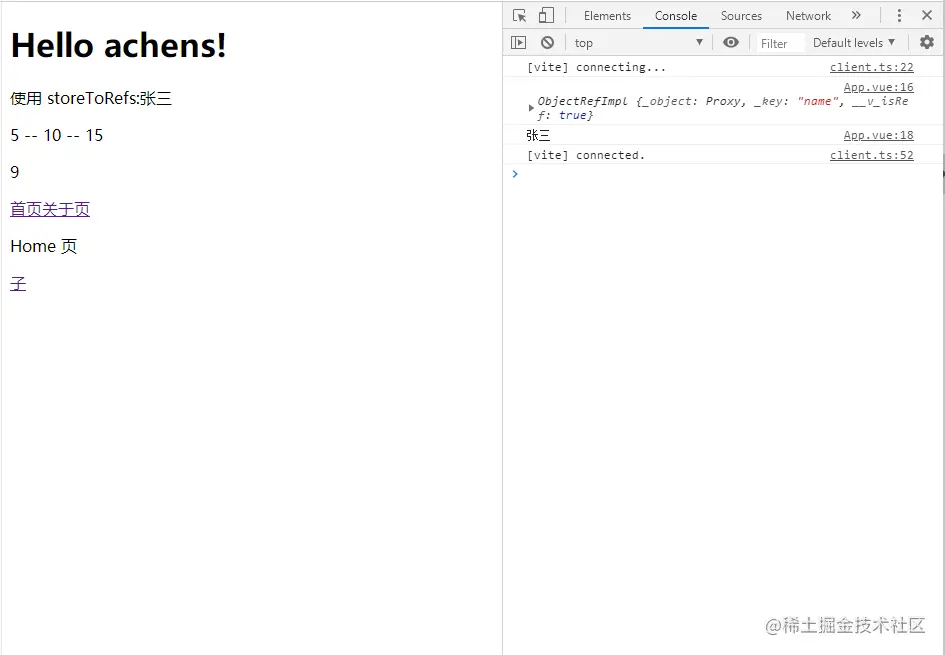The height and width of the screenshot is (655, 945).
Task: Click the number 9 paragraph on the page
Action: [x=15, y=172]
